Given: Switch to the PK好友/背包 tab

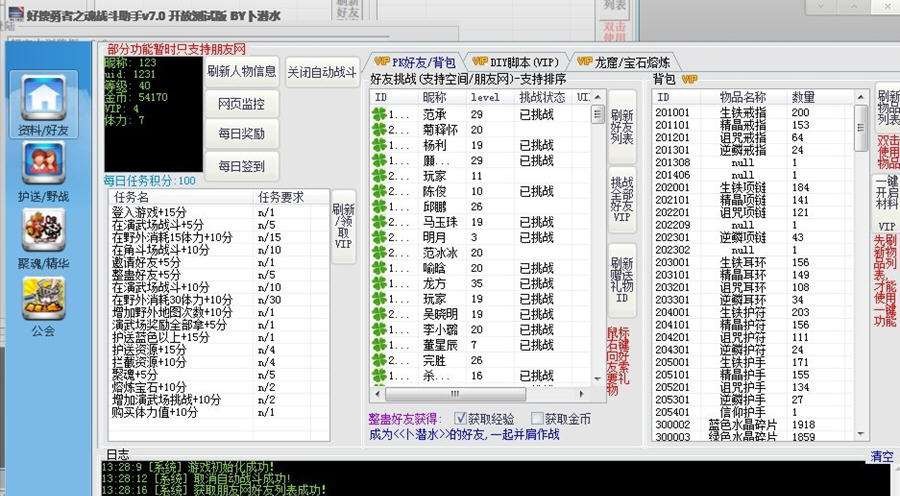Looking at the screenshot, I should point(414,61).
